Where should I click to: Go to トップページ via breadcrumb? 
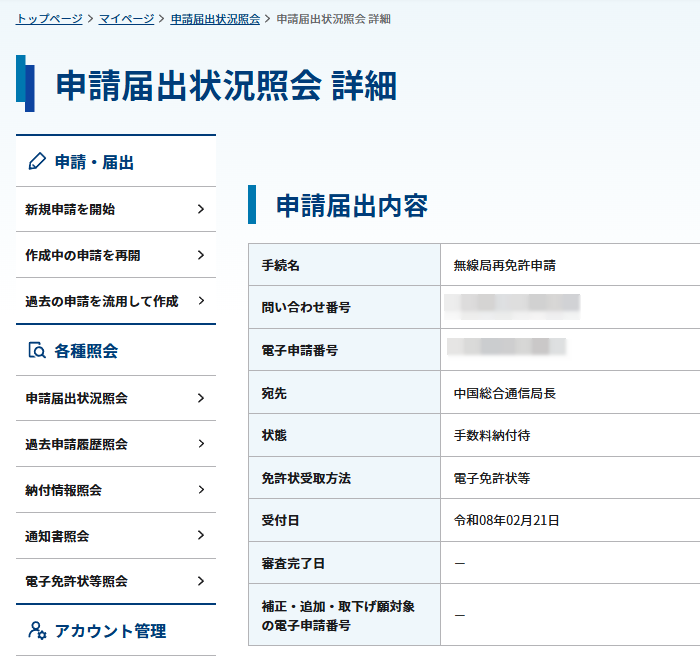click(x=49, y=19)
